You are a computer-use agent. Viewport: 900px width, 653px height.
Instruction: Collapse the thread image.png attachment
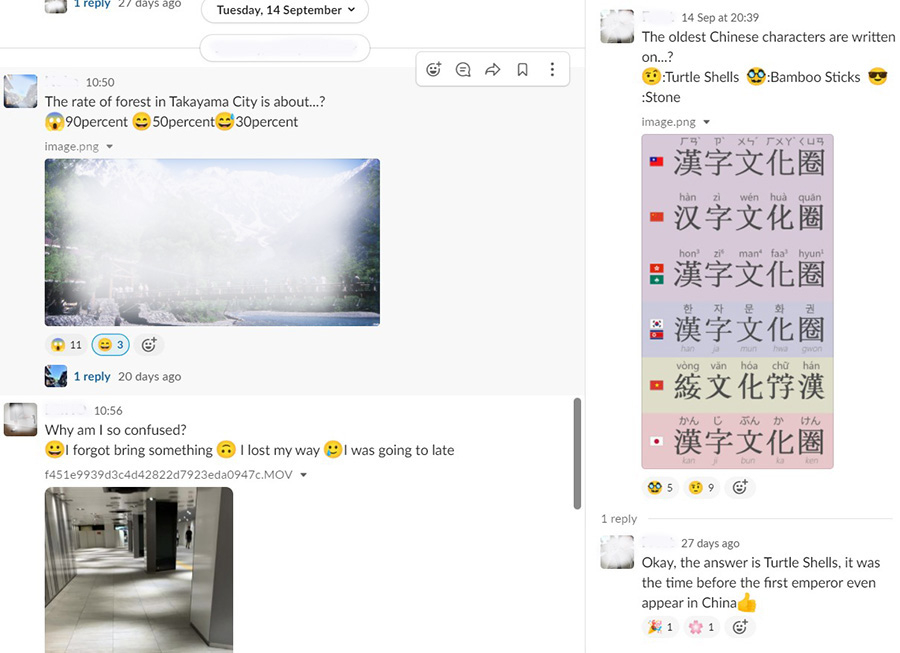[706, 122]
